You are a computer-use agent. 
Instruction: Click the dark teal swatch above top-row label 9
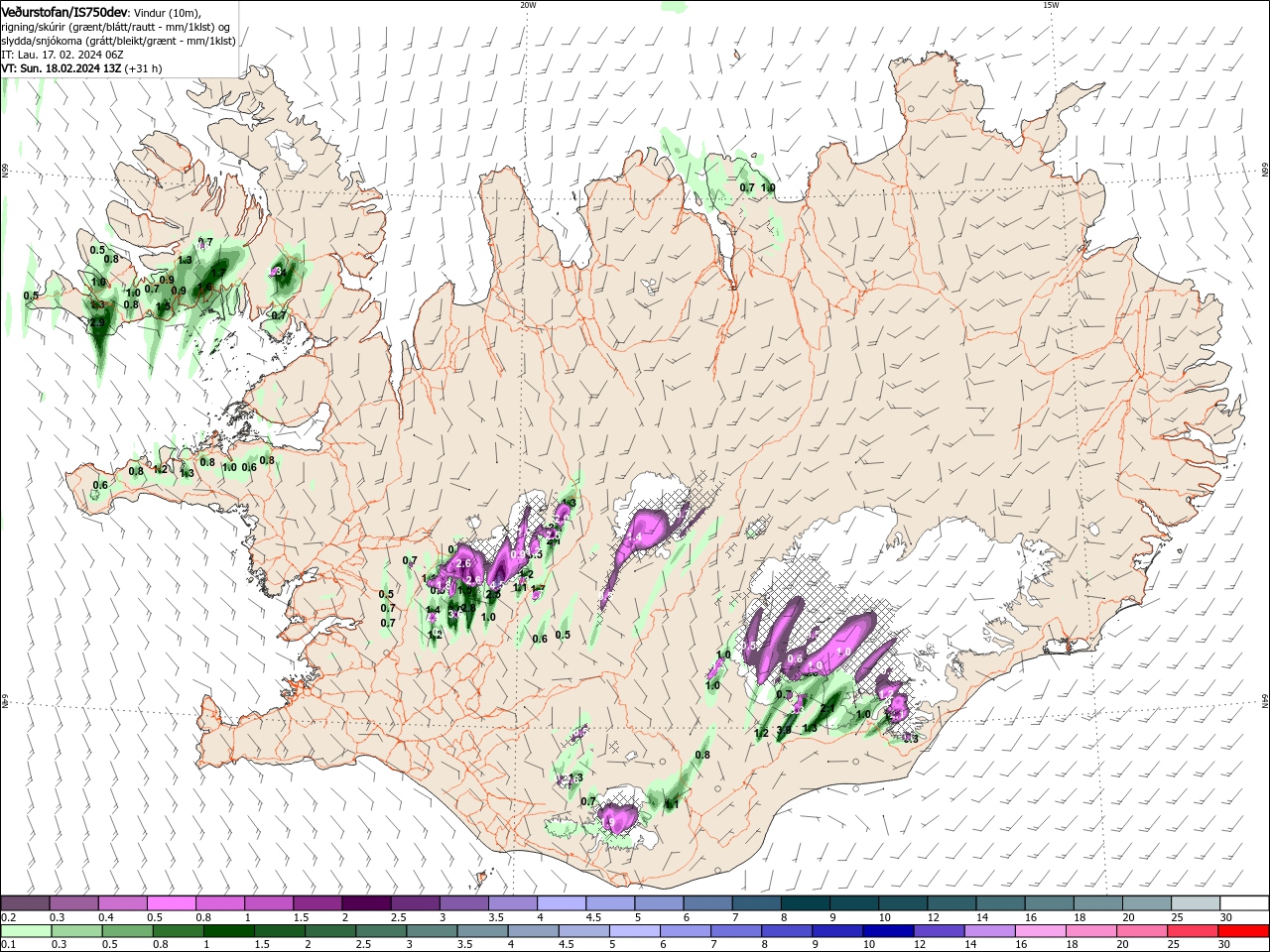tap(853, 903)
